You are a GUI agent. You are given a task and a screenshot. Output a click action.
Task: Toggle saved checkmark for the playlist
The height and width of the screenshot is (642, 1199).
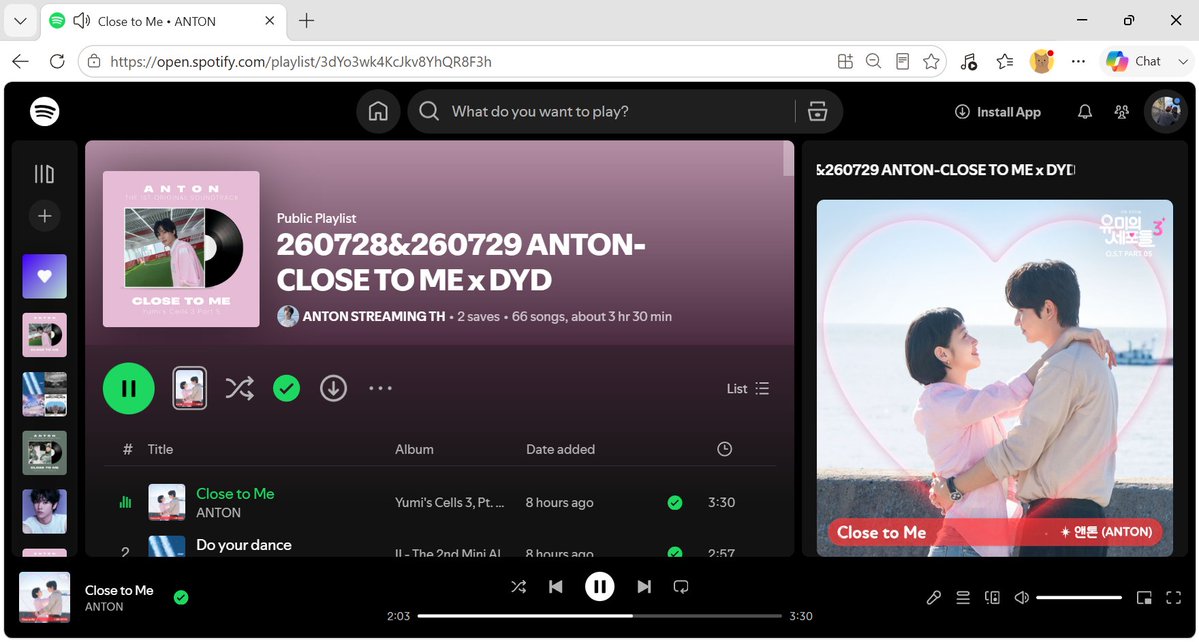tap(286, 389)
